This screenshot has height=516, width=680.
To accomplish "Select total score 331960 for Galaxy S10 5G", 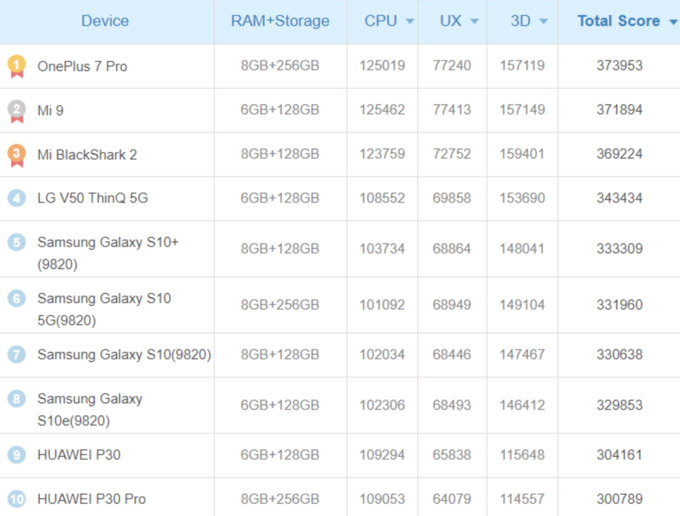I will (x=619, y=305).
